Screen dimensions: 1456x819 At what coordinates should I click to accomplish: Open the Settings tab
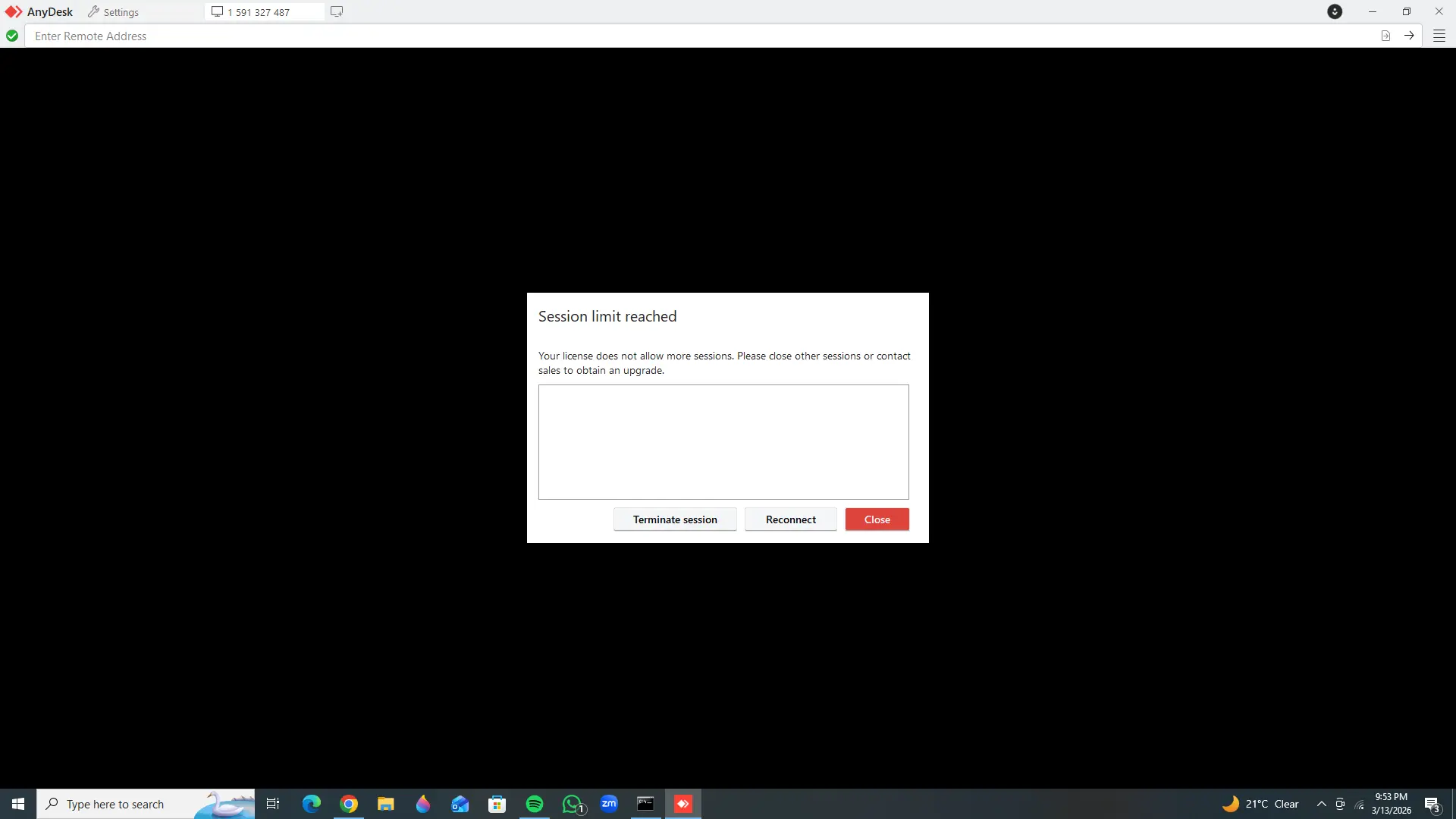click(113, 12)
